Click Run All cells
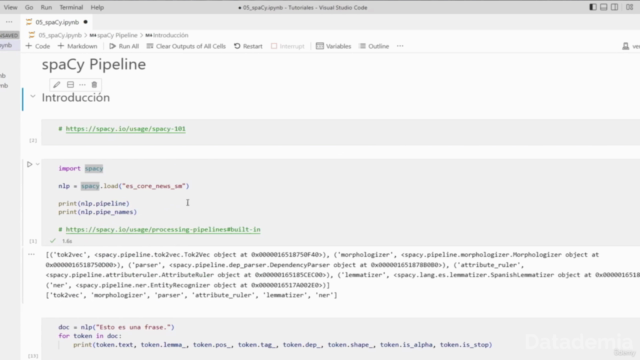640x360 pixels. coord(124,46)
